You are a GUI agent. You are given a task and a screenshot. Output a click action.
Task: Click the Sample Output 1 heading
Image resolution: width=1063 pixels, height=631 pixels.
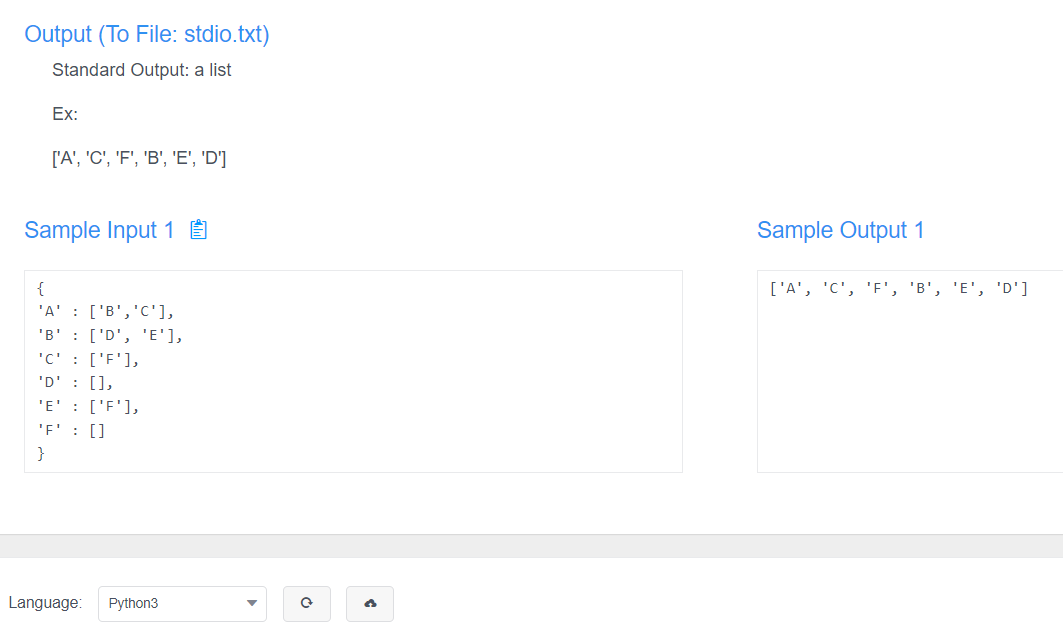[841, 230]
